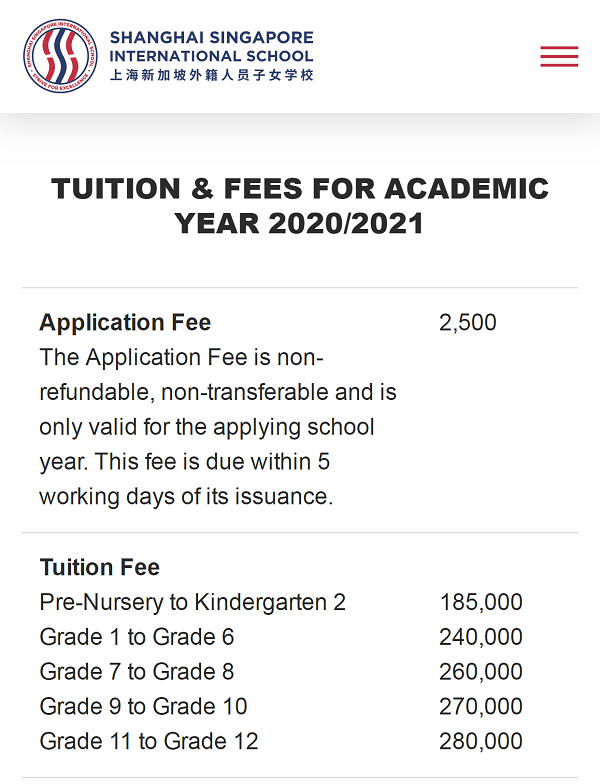The image size is (600, 784).
Task: Click the Tuition & Fees page heading
Action: pyautogui.click(x=300, y=206)
